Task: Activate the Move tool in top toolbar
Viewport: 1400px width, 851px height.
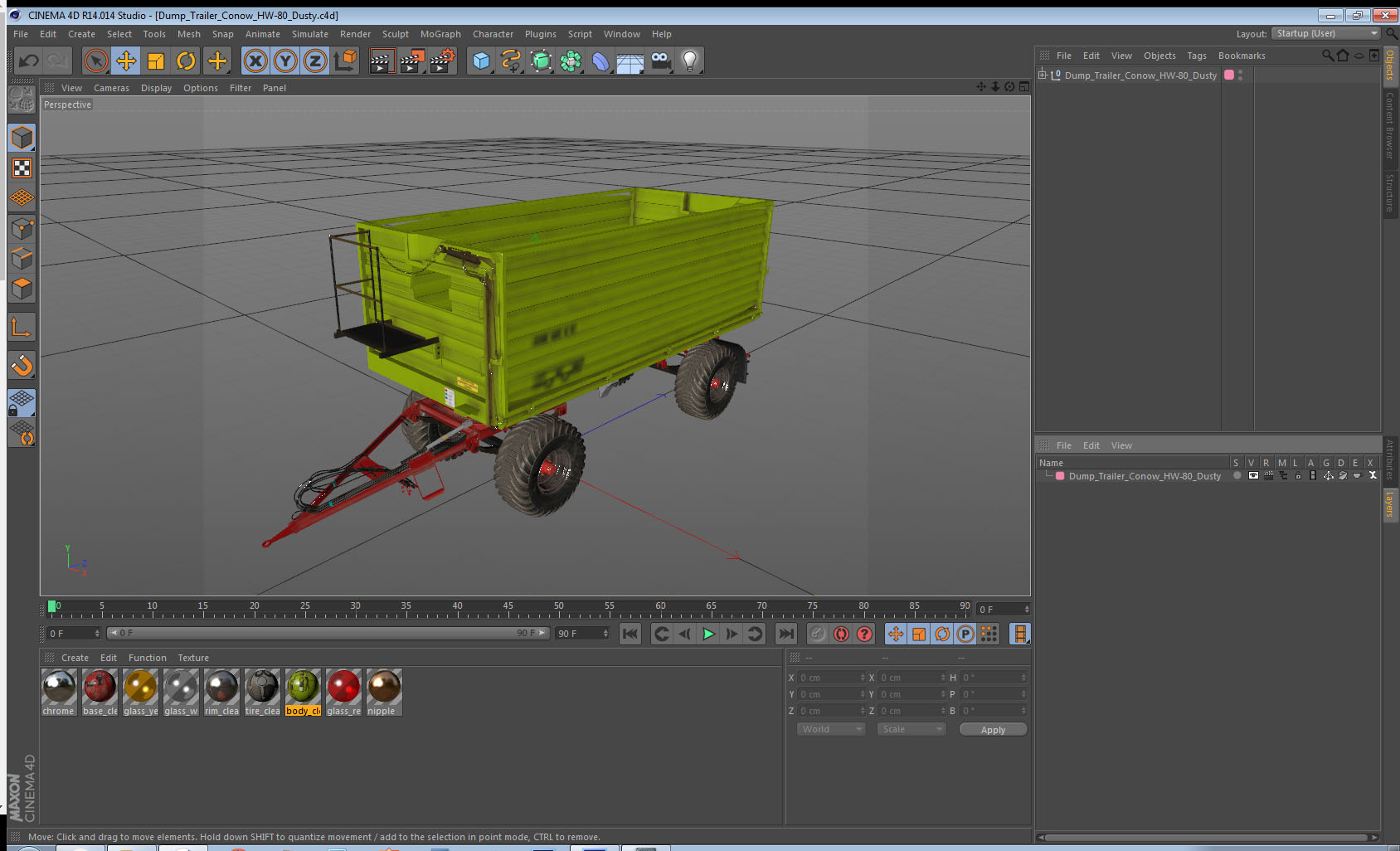Action: point(126,61)
